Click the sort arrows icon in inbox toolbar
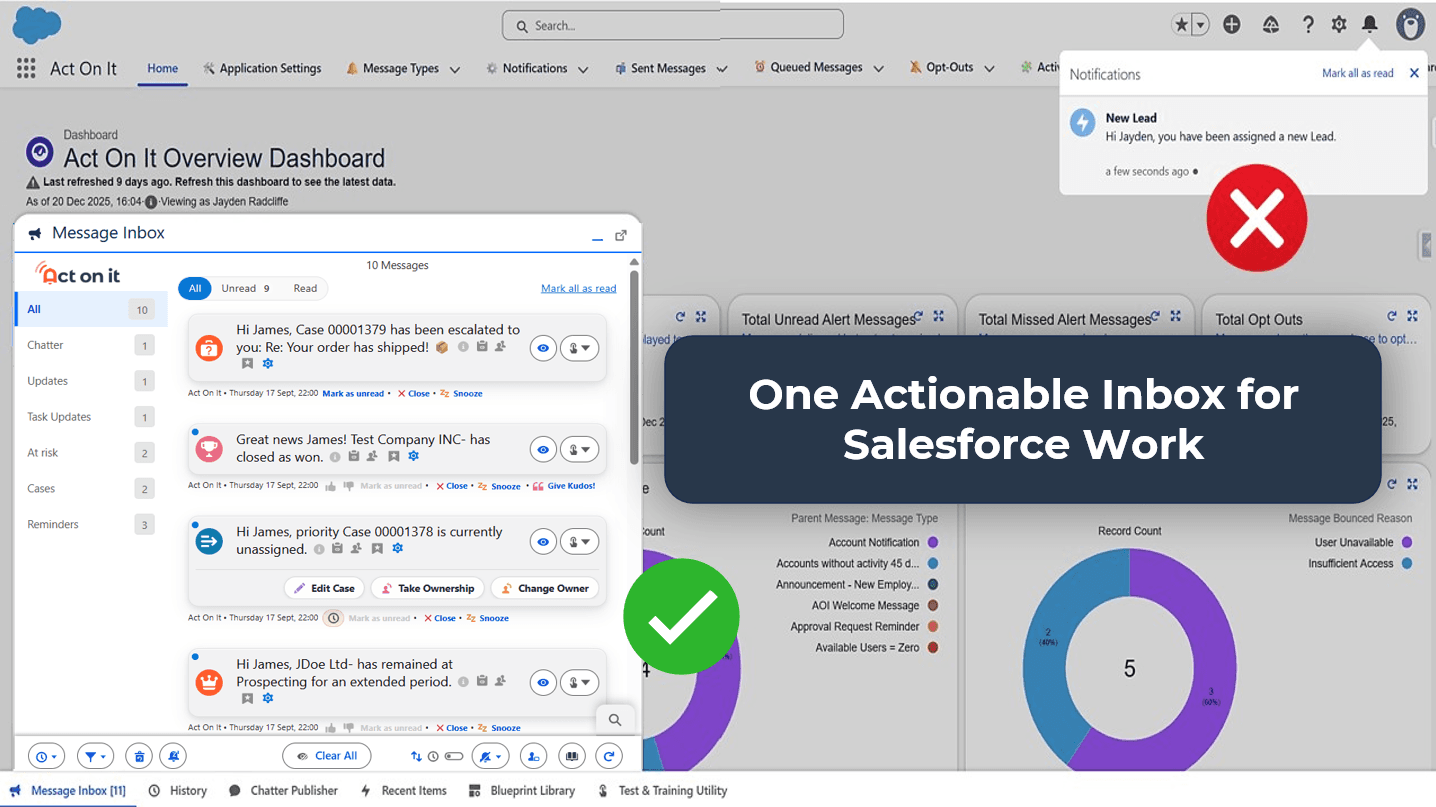1436x807 pixels. tap(416, 757)
